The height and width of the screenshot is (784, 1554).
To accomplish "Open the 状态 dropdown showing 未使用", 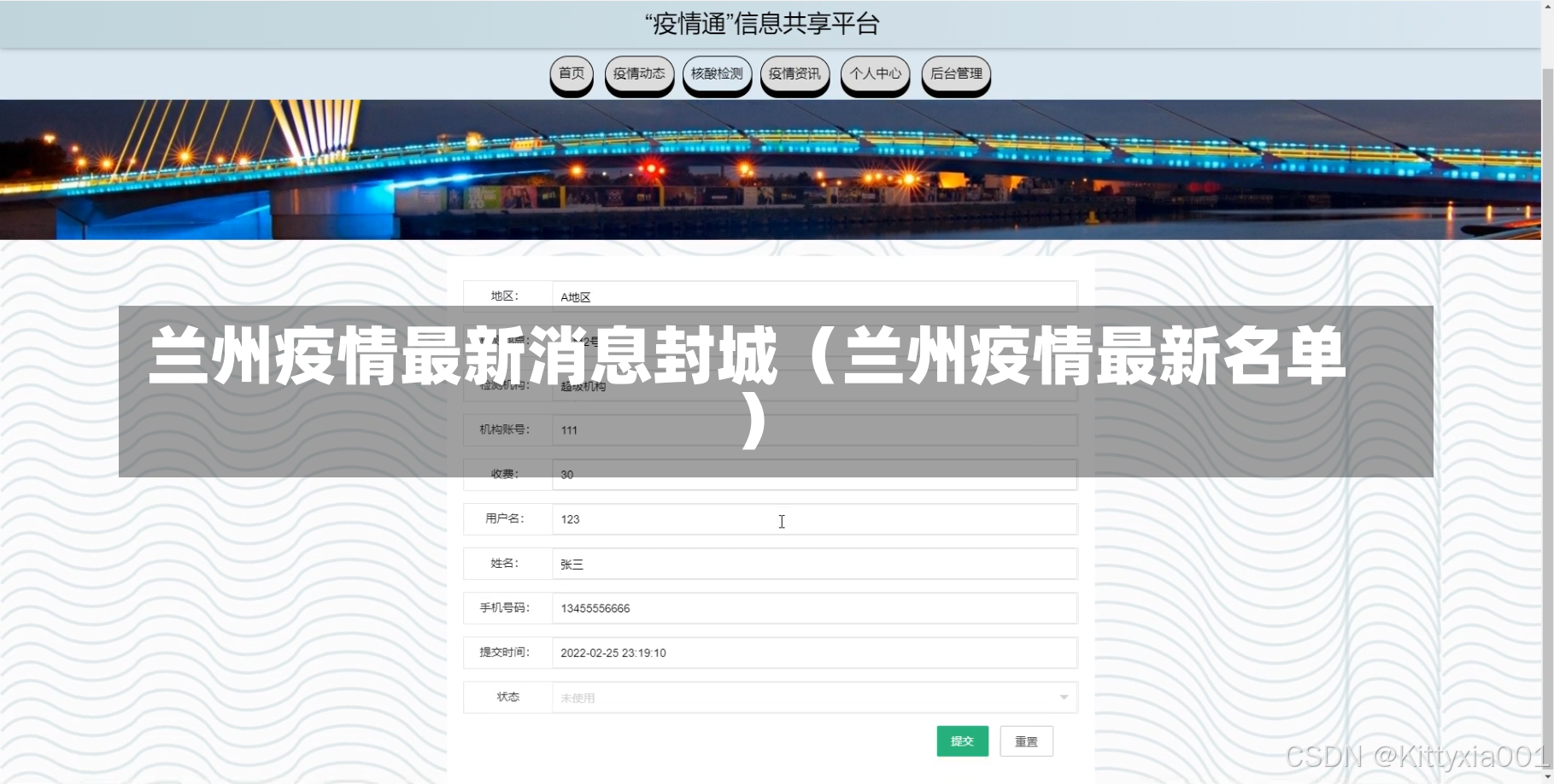I will click(814, 697).
